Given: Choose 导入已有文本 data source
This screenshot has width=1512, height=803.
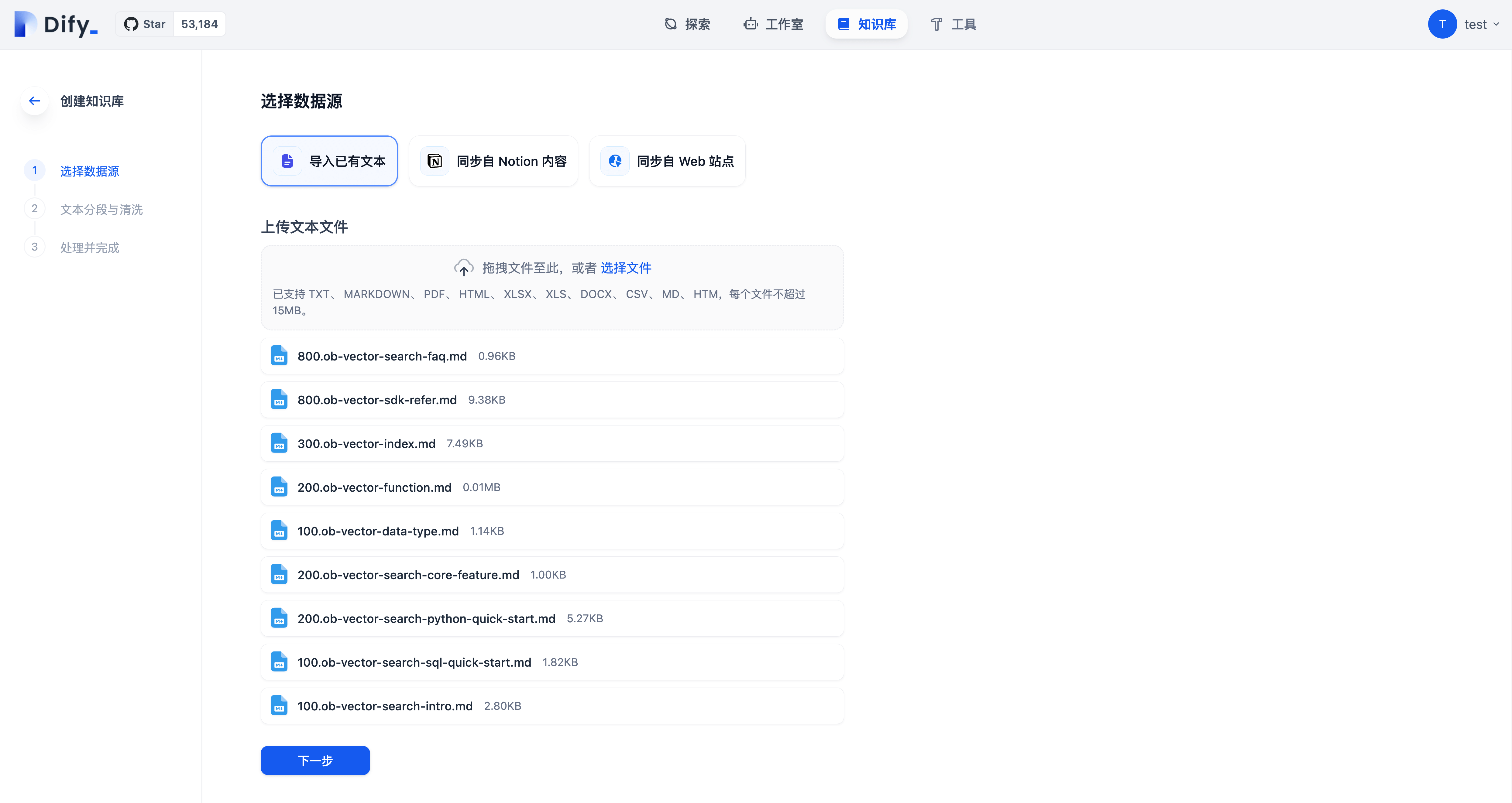Looking at the screenshot, I should [x=329, y=161].
